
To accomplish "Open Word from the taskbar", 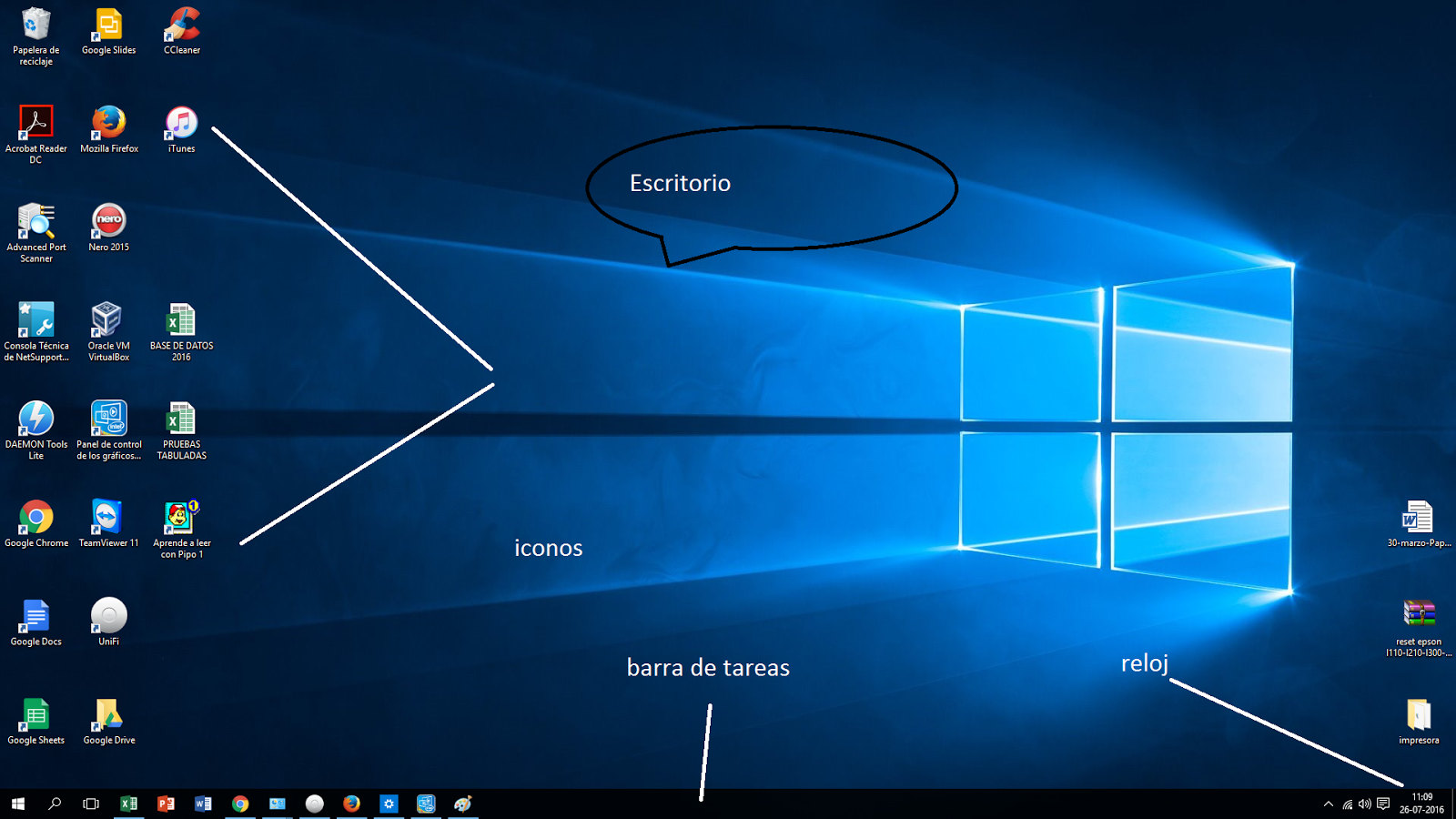I will (203, 804).
